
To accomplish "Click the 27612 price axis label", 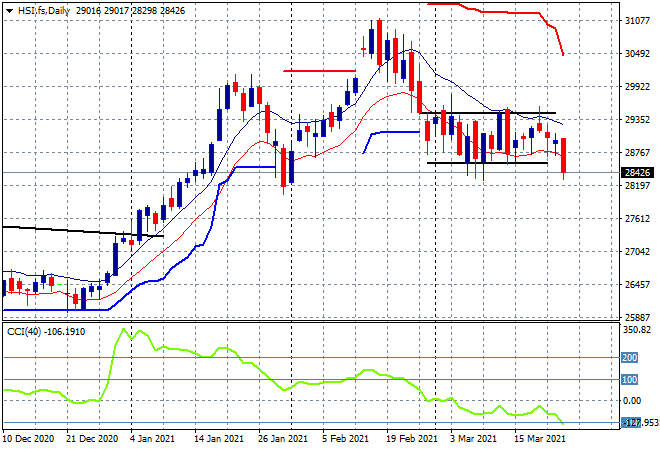I will (637, 218).
